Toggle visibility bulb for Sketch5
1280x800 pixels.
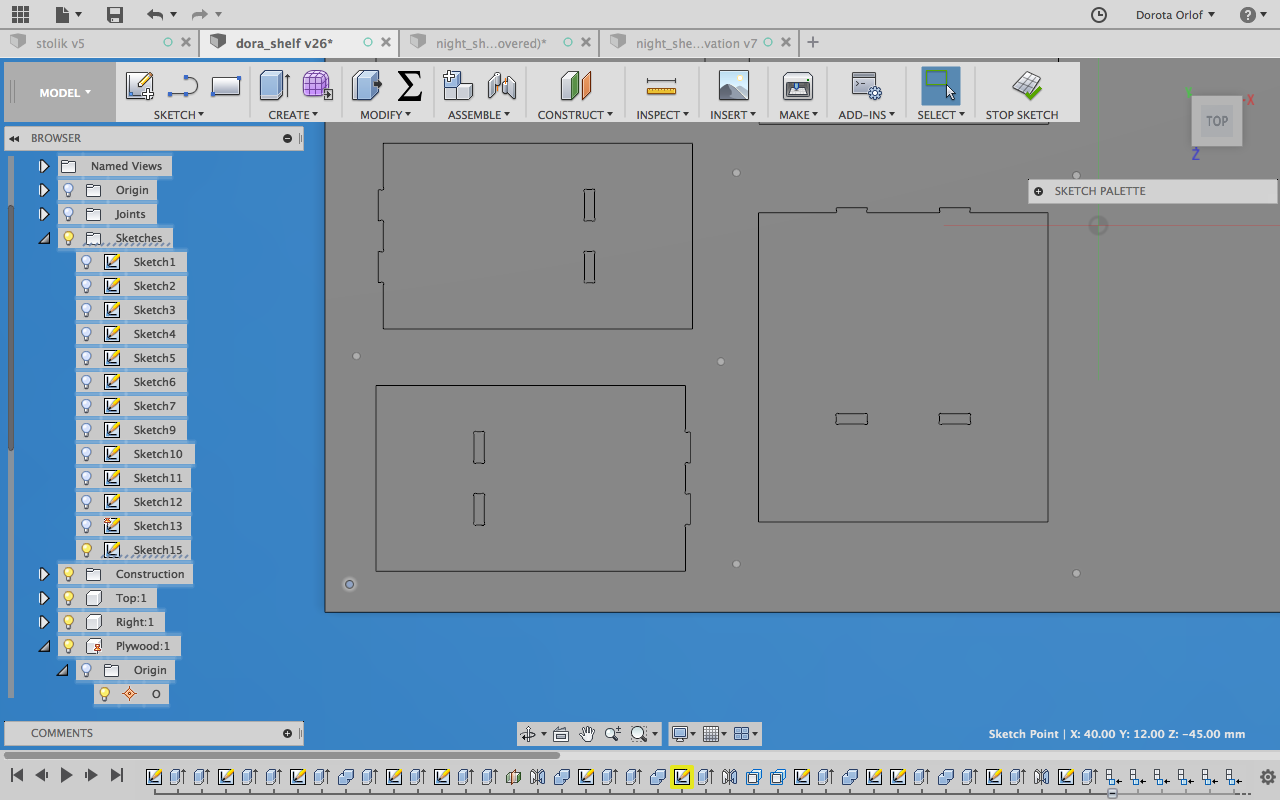click(x=87, y=358)
